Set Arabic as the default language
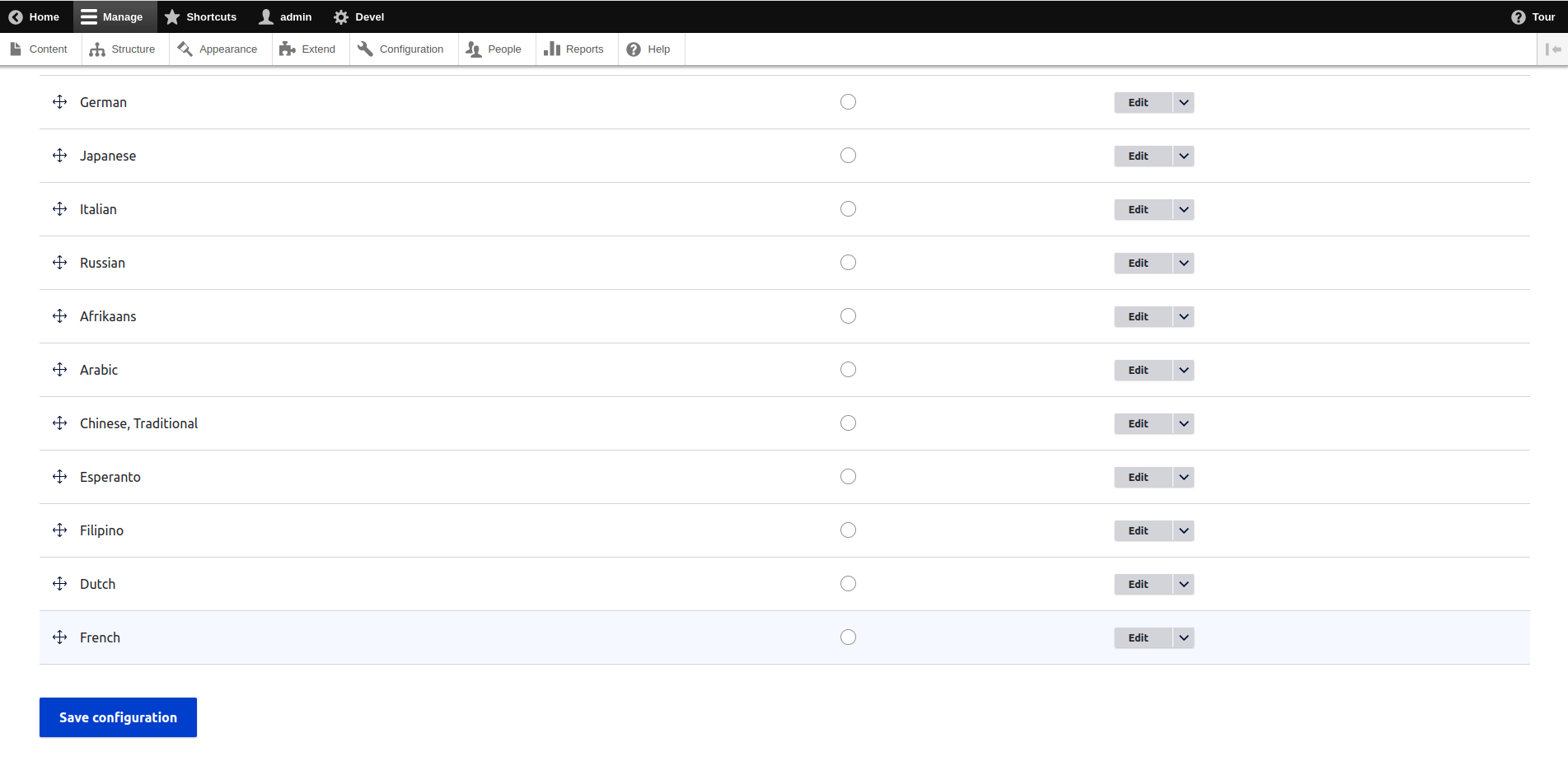Image resolution: width=1568 pixels, height=761 pixels. click(848, 369)
